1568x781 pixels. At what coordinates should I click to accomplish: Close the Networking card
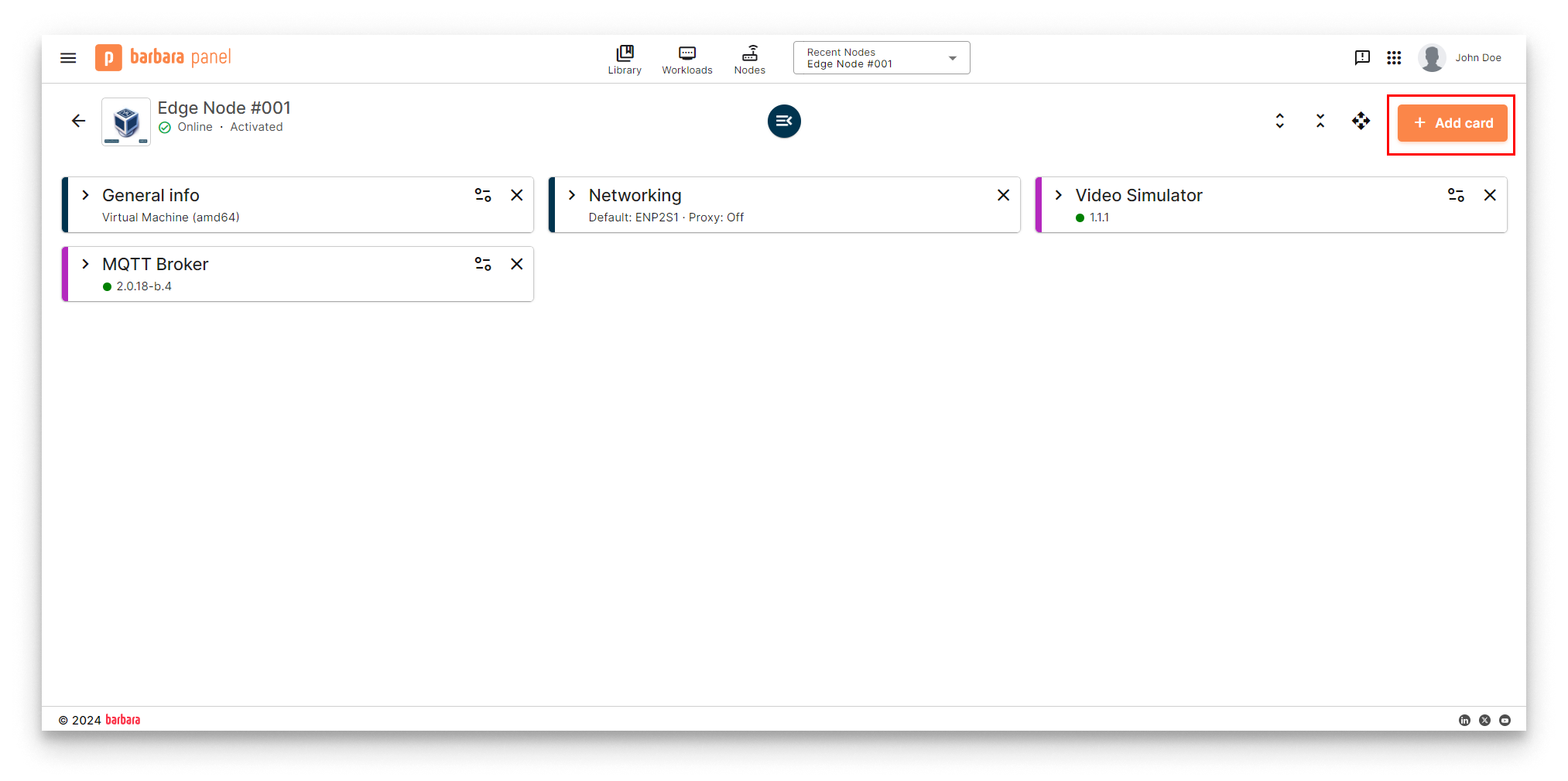(1003, 196)
